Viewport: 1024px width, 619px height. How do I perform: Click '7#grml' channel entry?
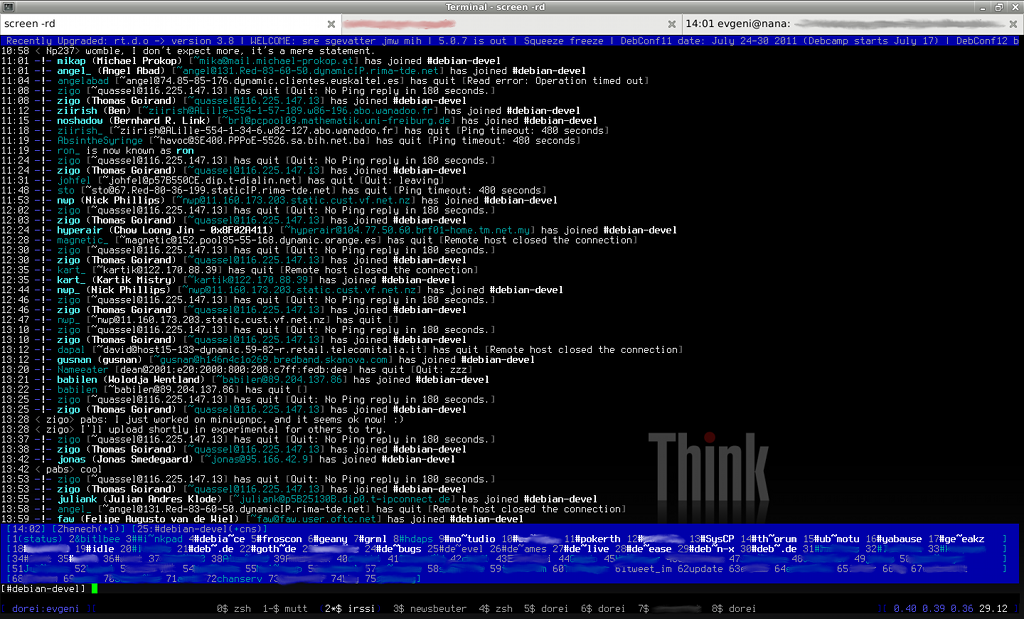click(x=370, y=539)
